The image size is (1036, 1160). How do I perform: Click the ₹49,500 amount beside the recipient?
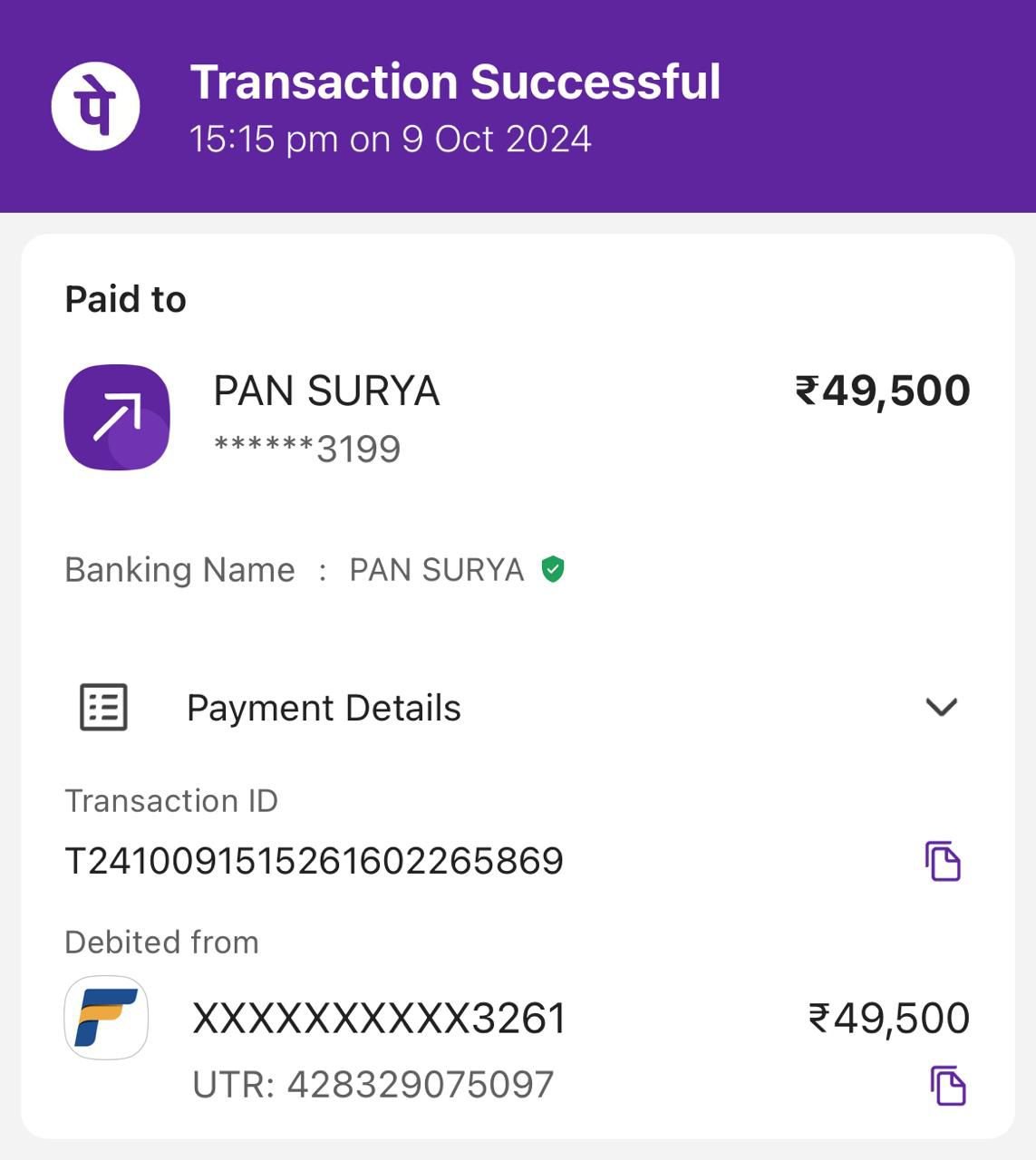coord(882,391)
